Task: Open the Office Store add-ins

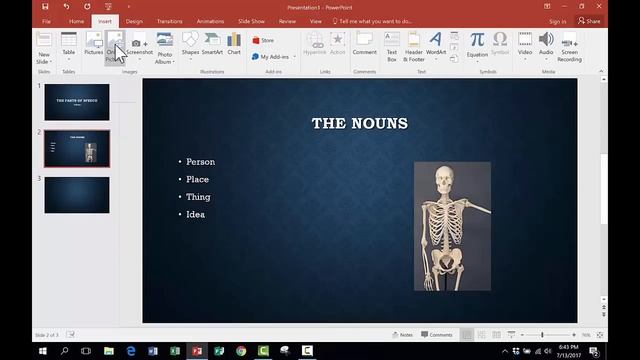Action: (263, 40)
